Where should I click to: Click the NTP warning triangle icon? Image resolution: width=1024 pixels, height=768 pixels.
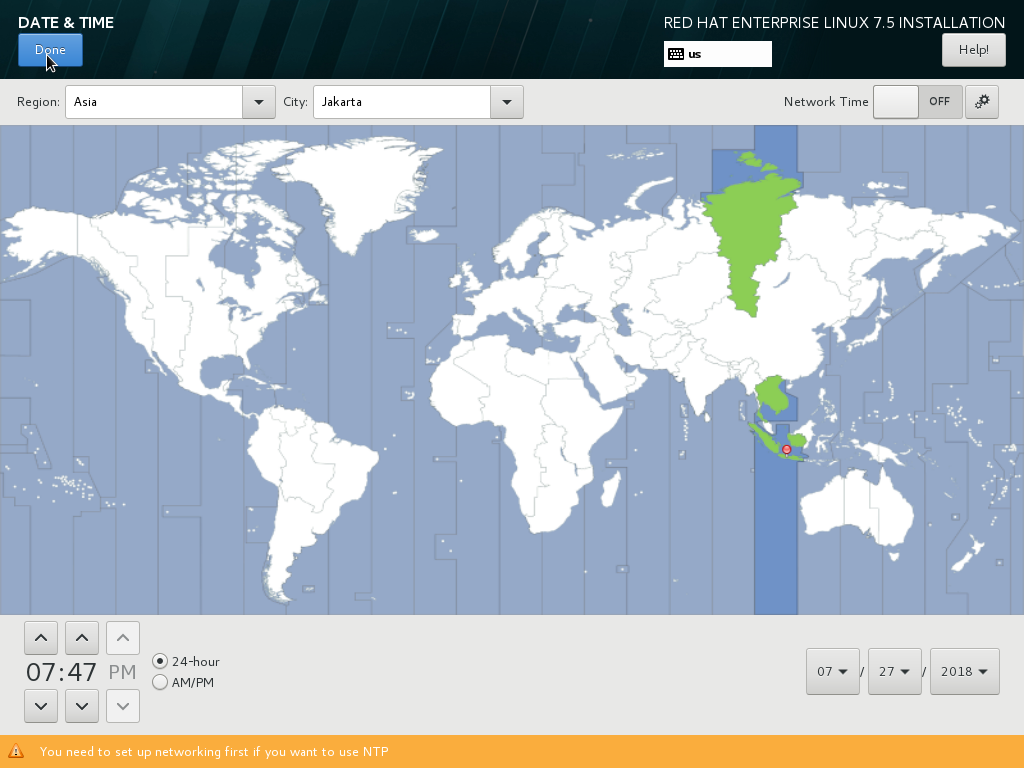16,752
